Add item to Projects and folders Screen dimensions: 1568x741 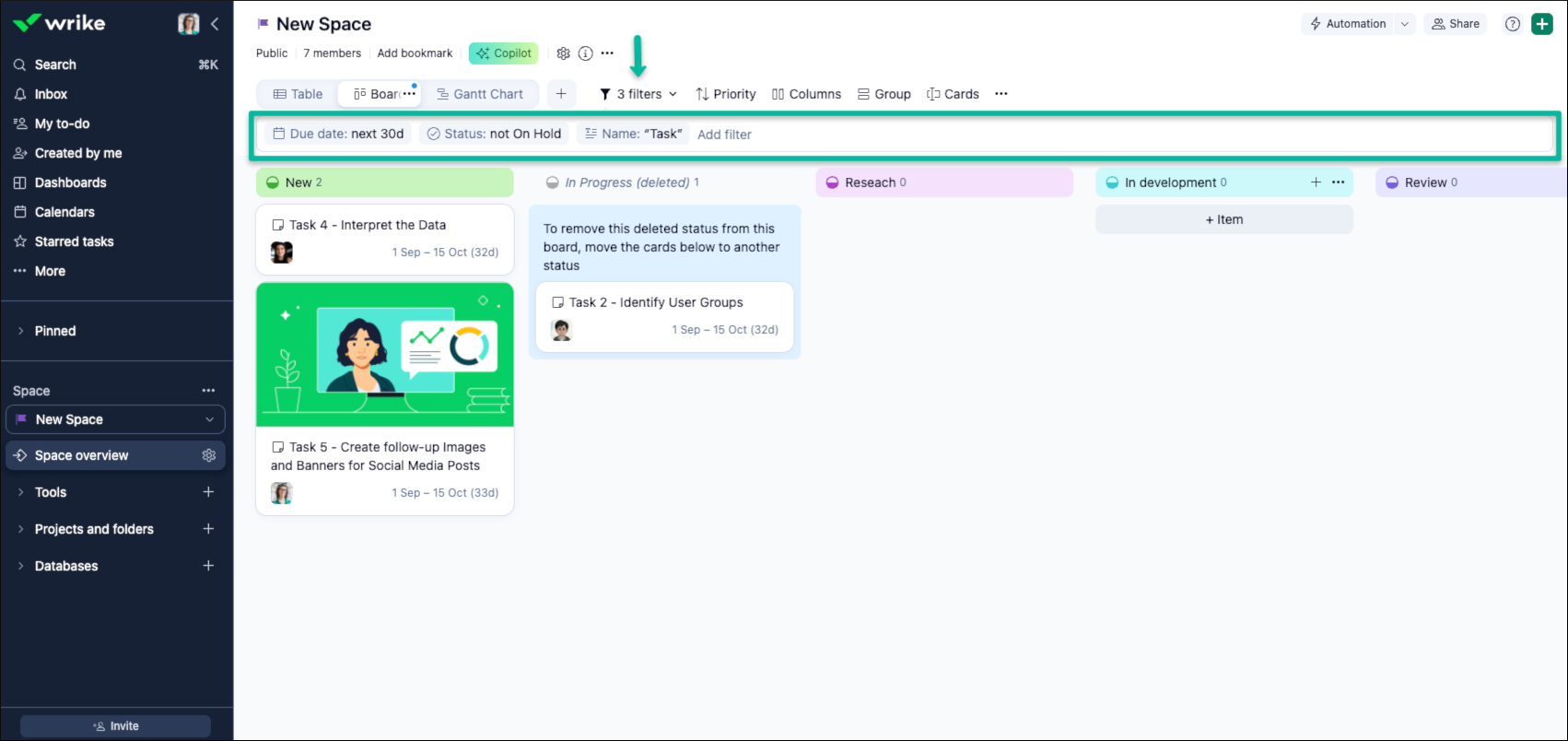pyautogui.click(x=208, y=529)
